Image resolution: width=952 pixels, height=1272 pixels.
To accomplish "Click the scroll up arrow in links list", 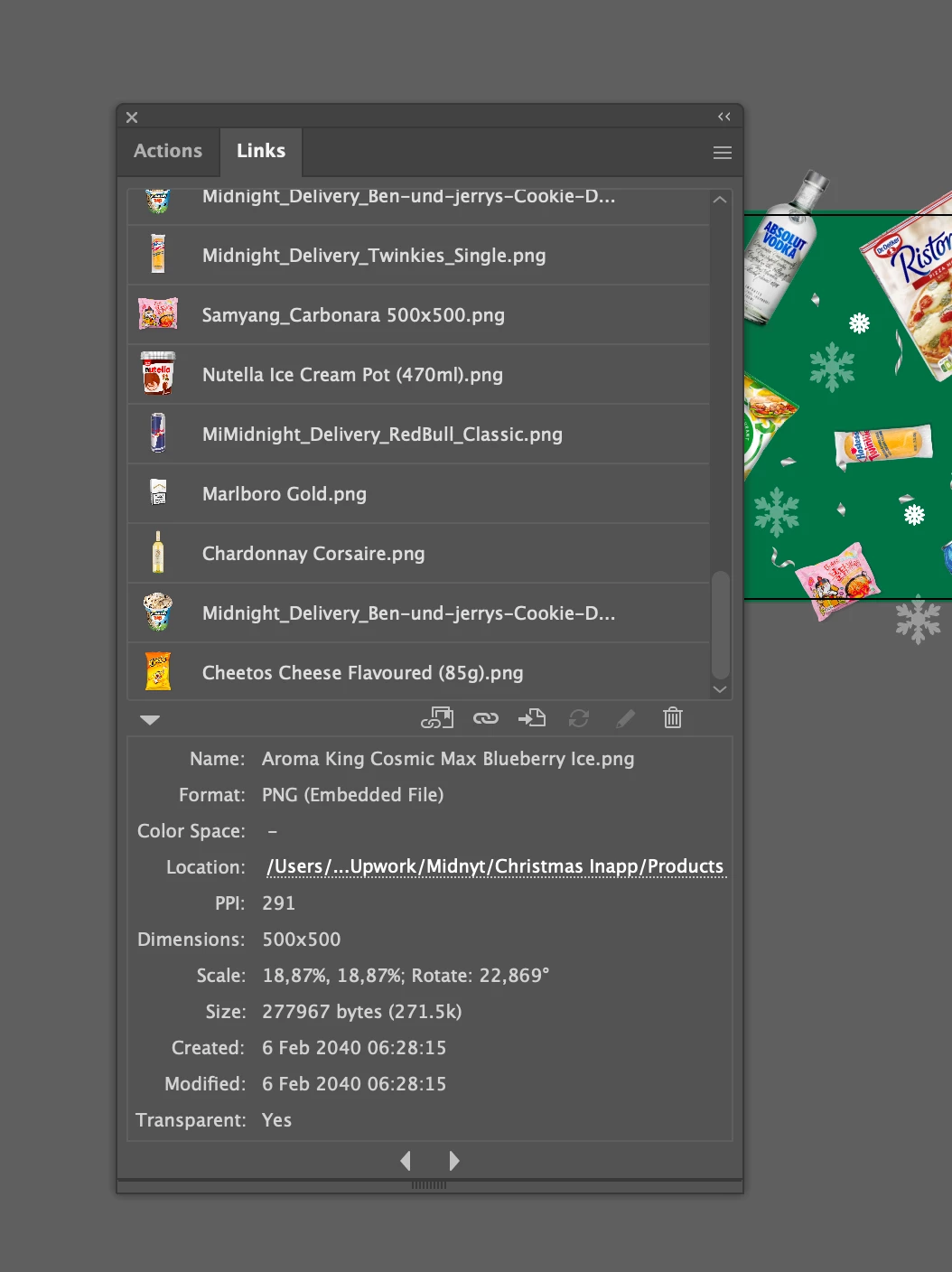I will click(x=720, y=200).
